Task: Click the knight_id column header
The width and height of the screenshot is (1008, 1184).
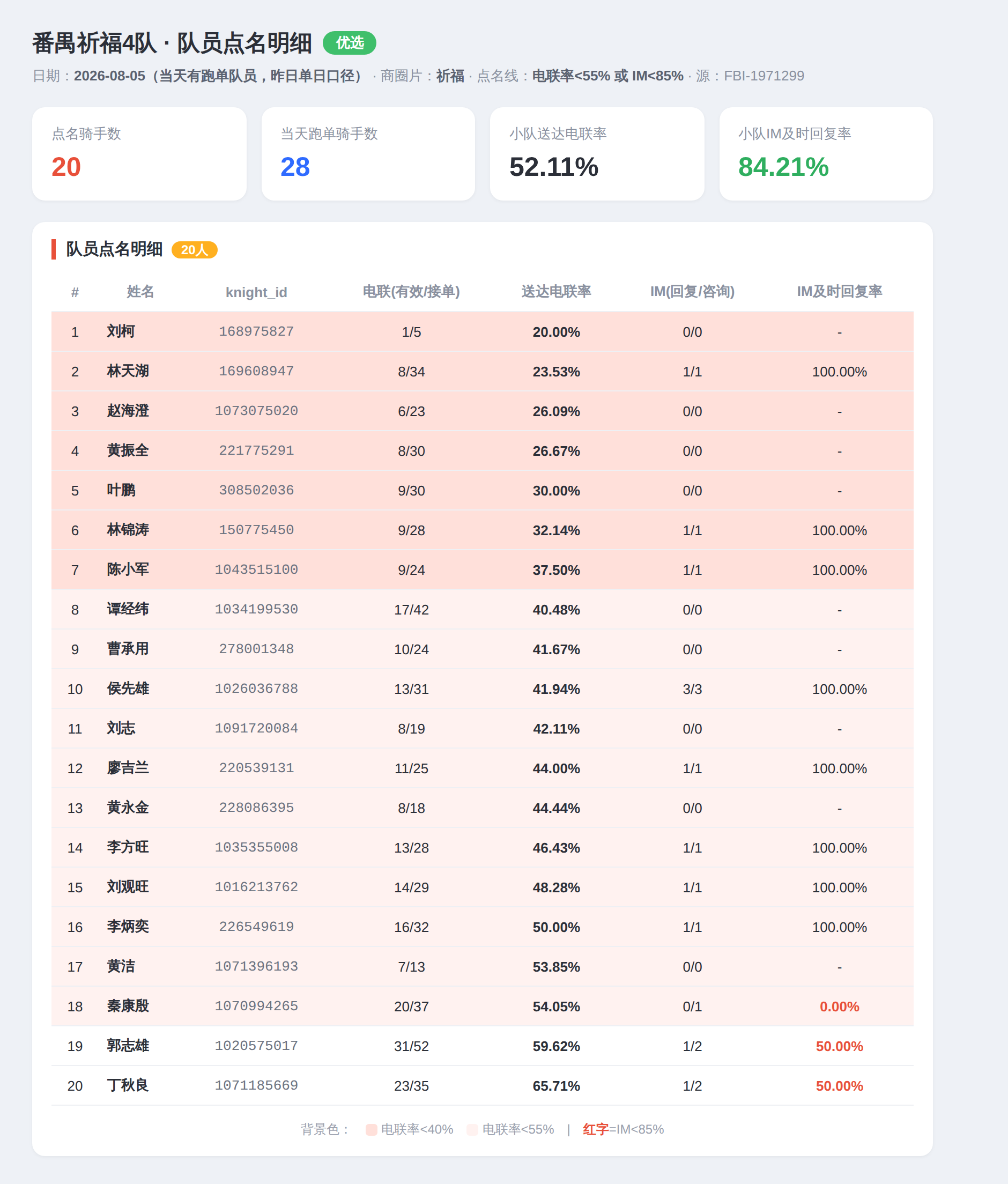Action: pos(257,292)
